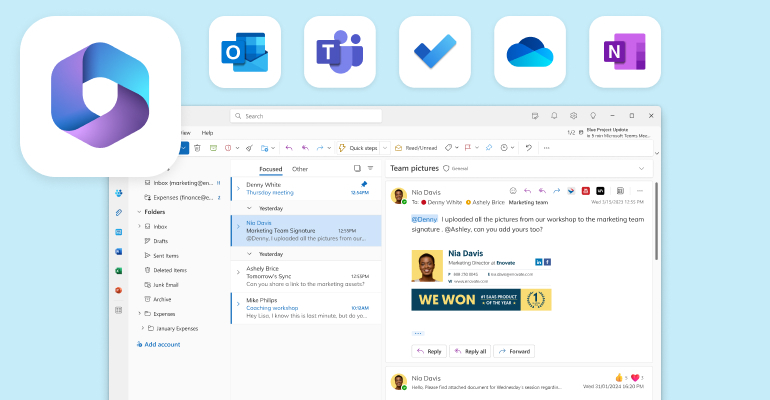Screen dimensions: 770x400
Task: Click the Categorize tag icon
Action: [448, 148]
